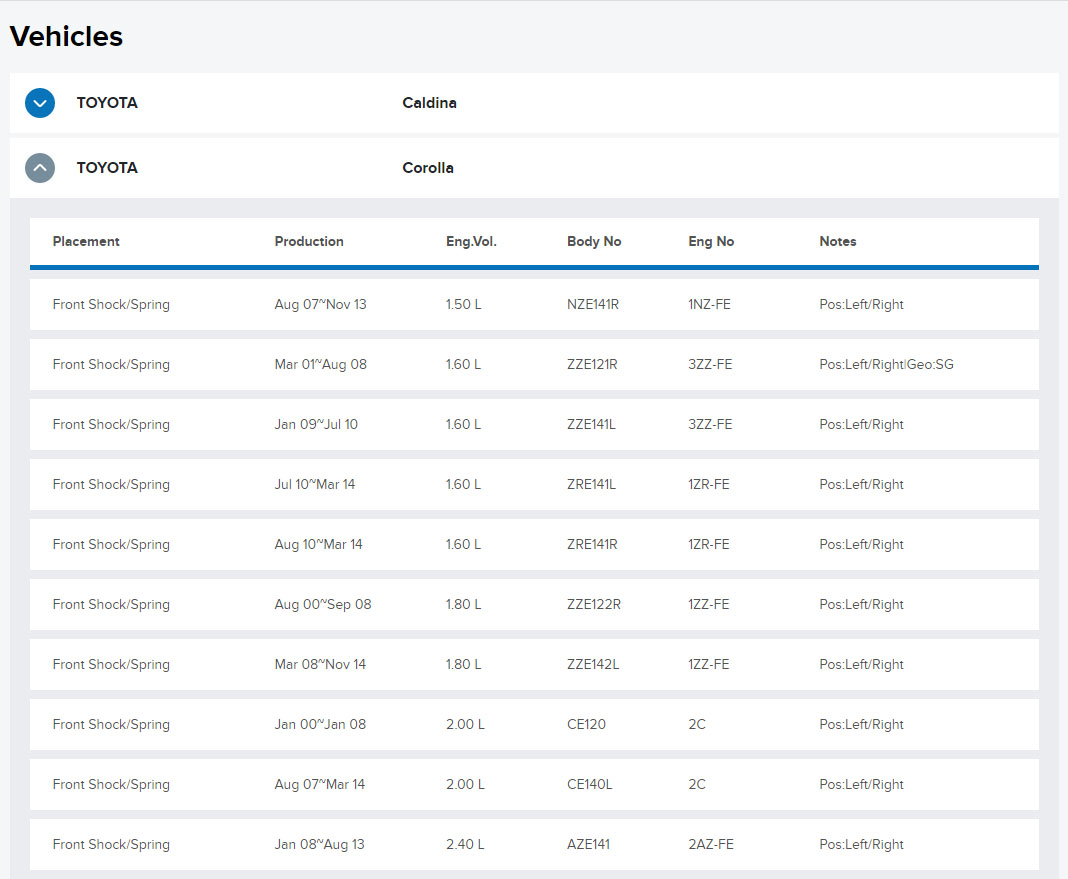Click production date Jan 09~Jul 10
Screen dimensions: 1068x879
[x=316, y=424]
